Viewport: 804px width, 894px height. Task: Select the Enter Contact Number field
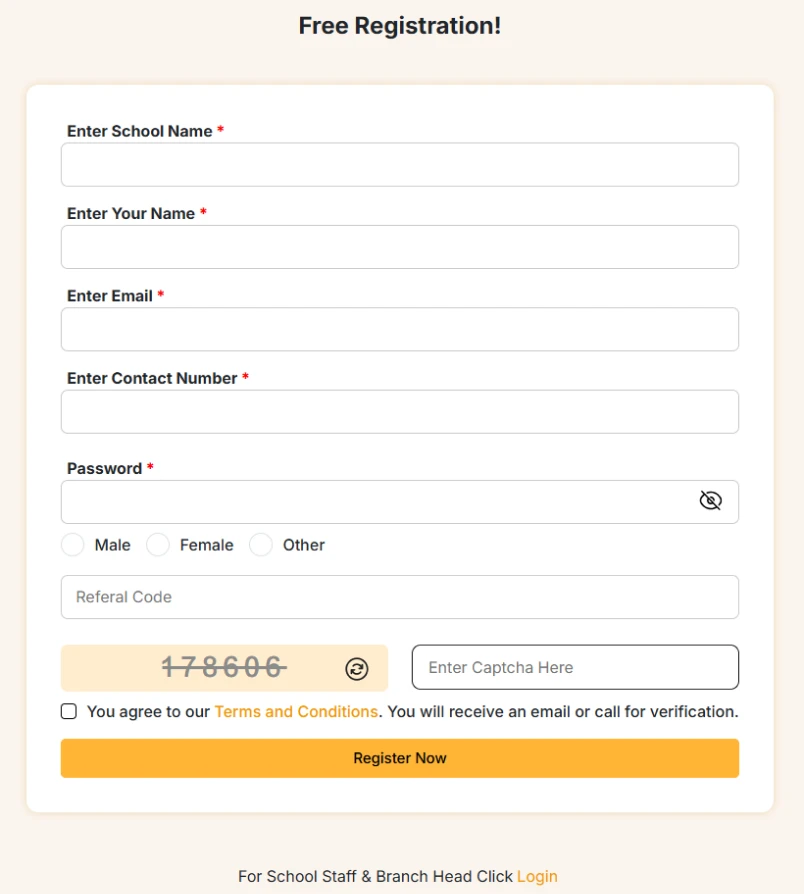tap(400, 412)
